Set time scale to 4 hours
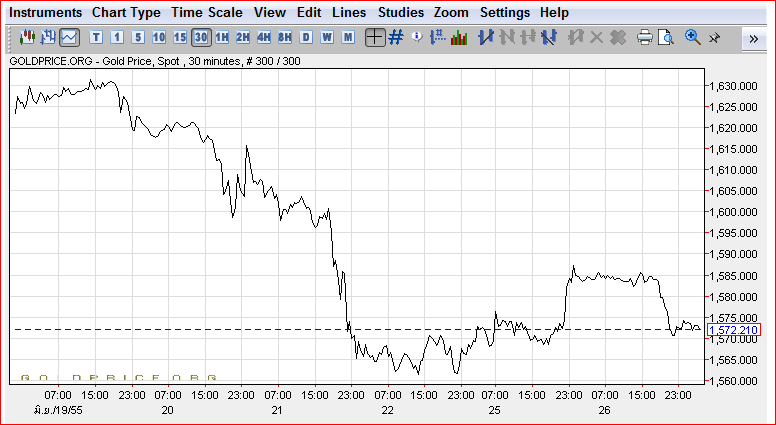Viewport: 776px width, 425px height. point(264,37)
